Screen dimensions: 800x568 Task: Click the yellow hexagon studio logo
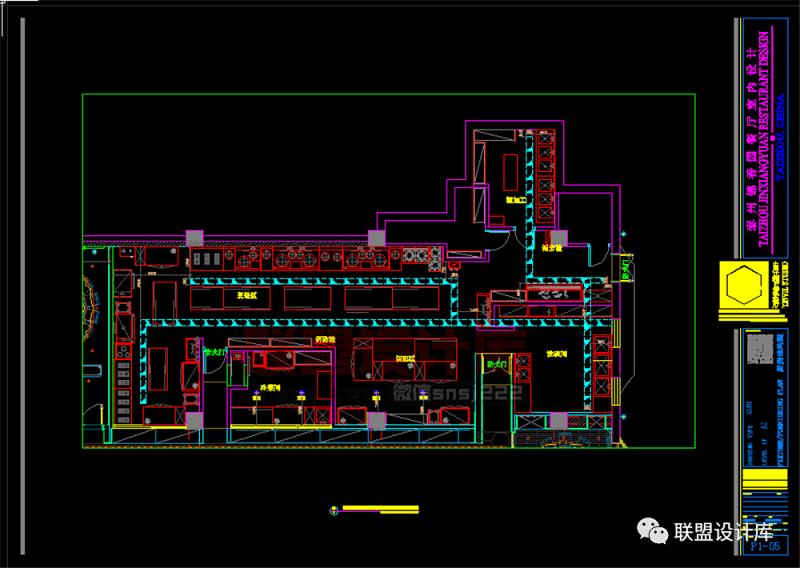[740, 286]
